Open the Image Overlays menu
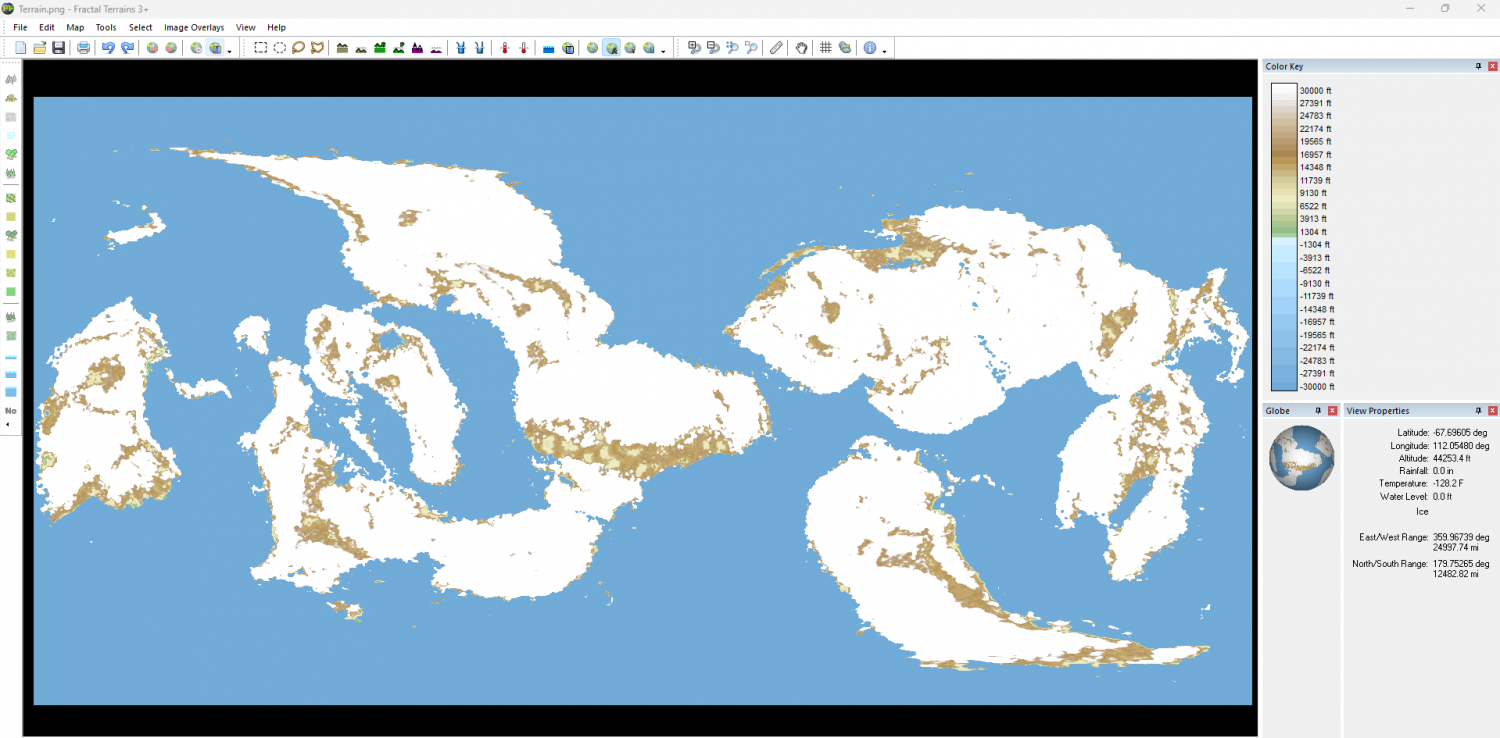Image resolution: width=1500 pixels, height=738 pixels. (194, 27)
